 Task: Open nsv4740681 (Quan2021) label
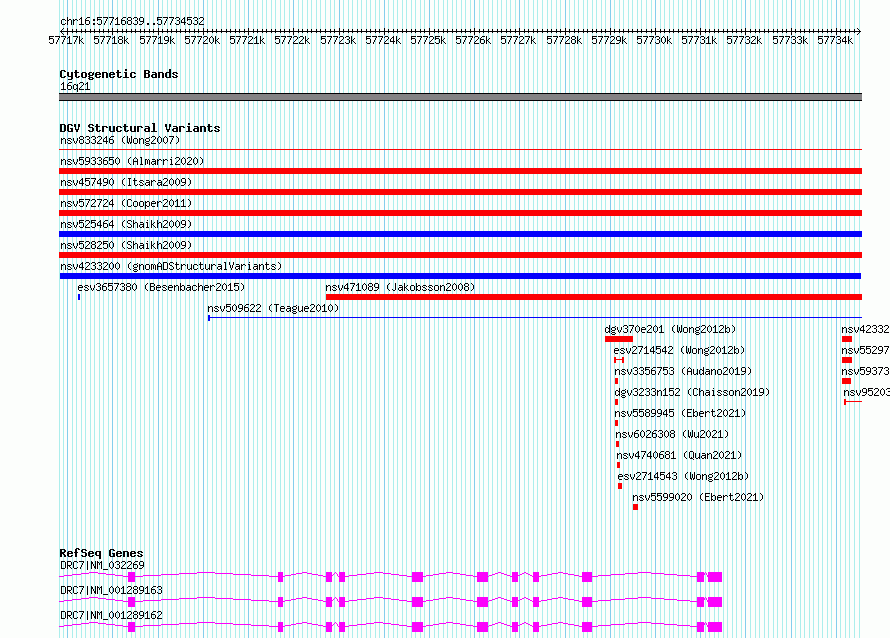(x=679, y=455)
